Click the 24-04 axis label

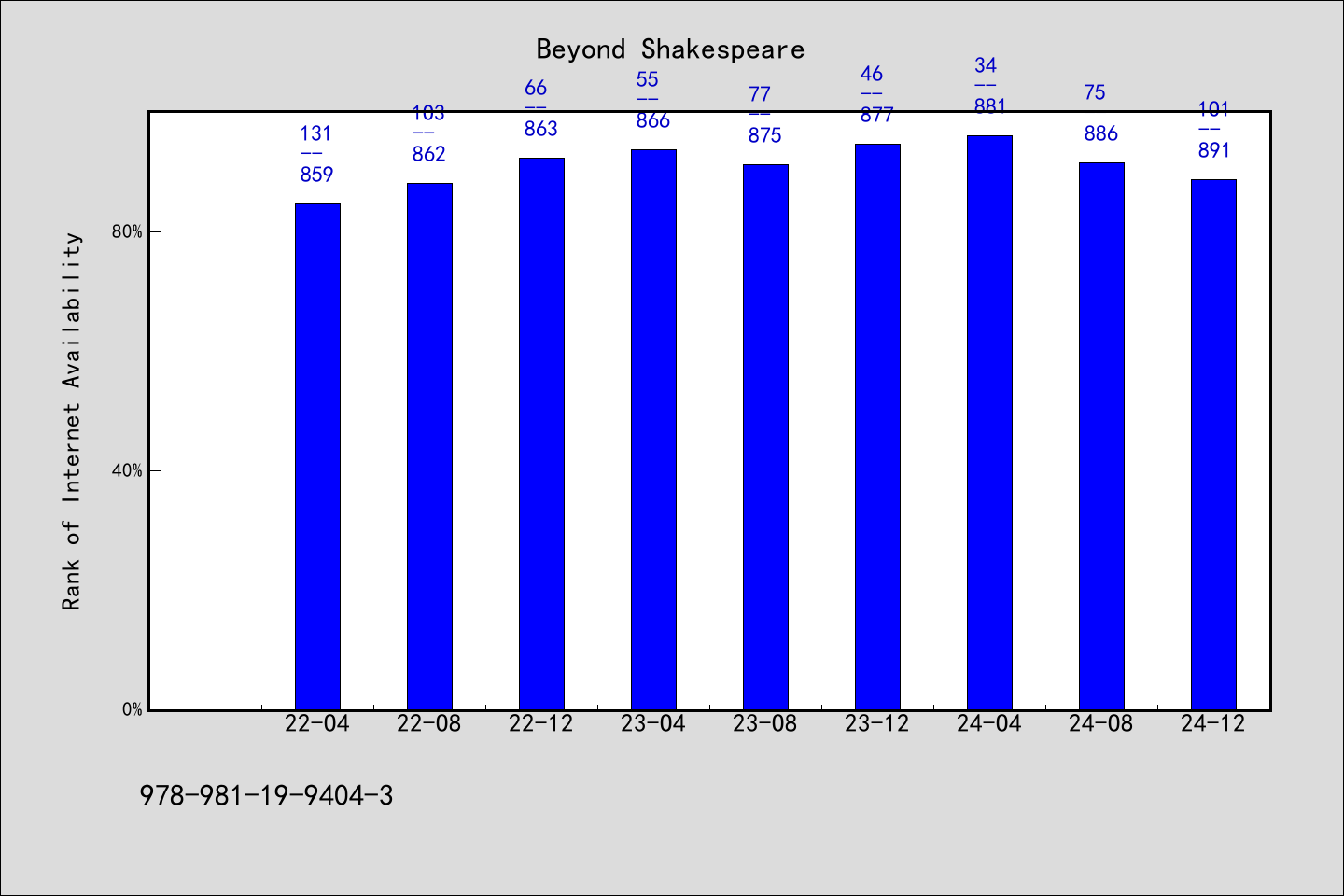click(x=989, y=724)
